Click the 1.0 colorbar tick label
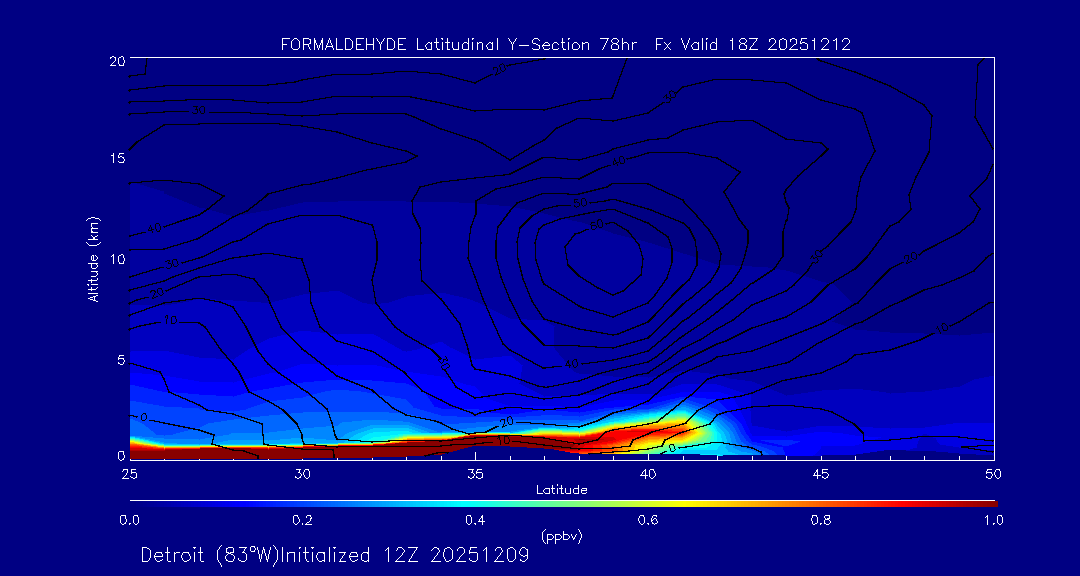Viewport: 1080px width, 576px height. click(x=994, y=519)
